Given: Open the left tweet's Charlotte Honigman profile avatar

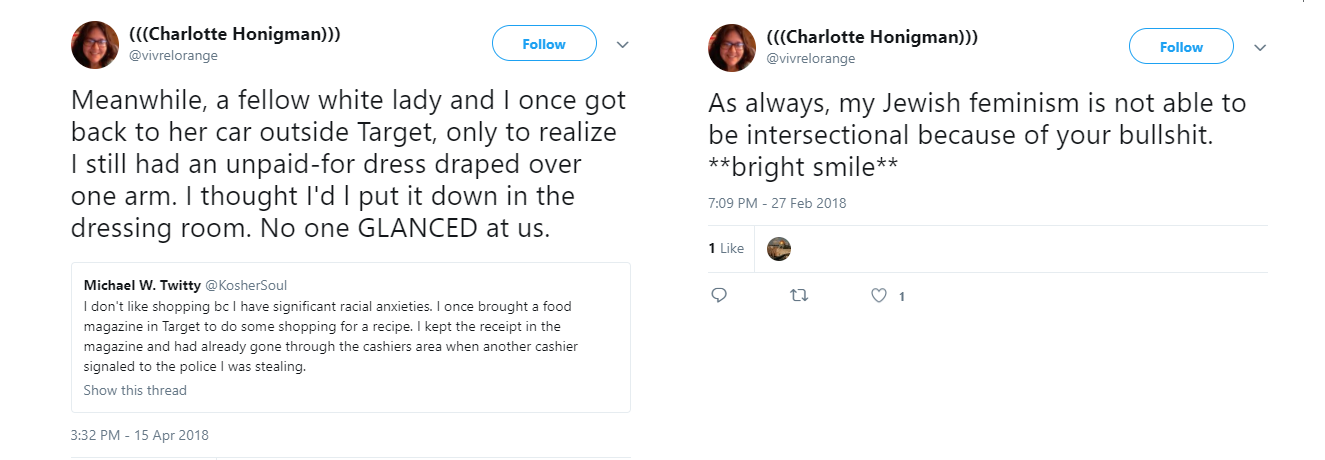Looking at the screenshot, I should [95, 44].
